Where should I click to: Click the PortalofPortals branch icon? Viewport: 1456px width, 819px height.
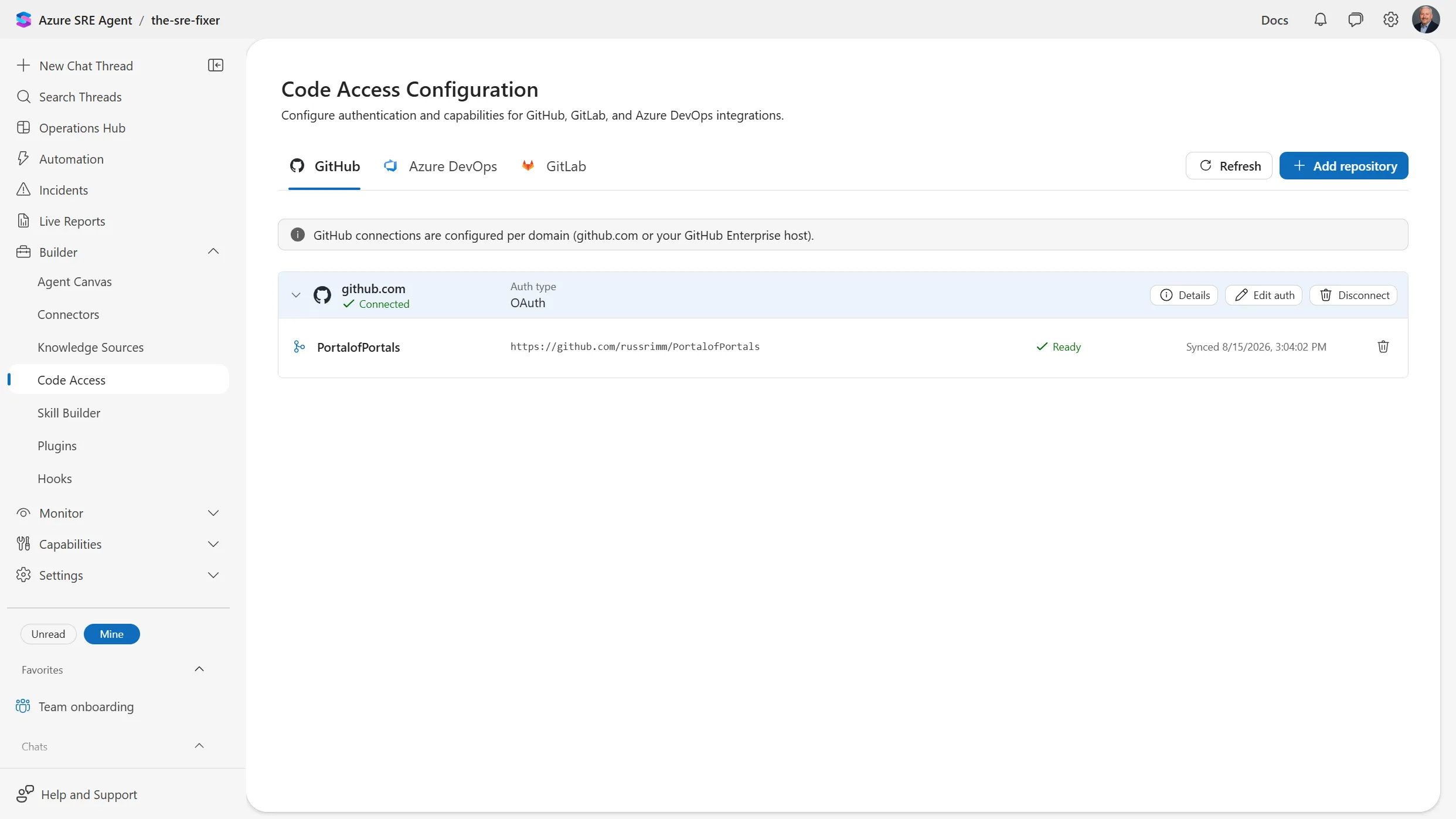click(x=300, y=346)
